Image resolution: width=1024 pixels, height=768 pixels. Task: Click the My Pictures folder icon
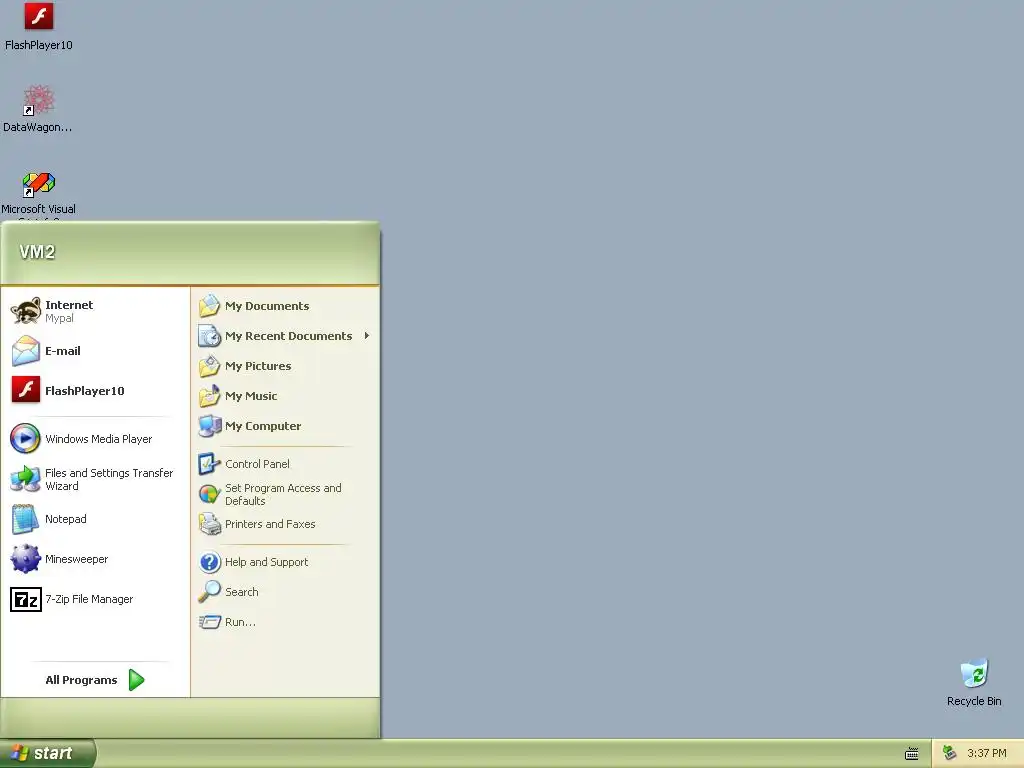(x=210, y=366)
